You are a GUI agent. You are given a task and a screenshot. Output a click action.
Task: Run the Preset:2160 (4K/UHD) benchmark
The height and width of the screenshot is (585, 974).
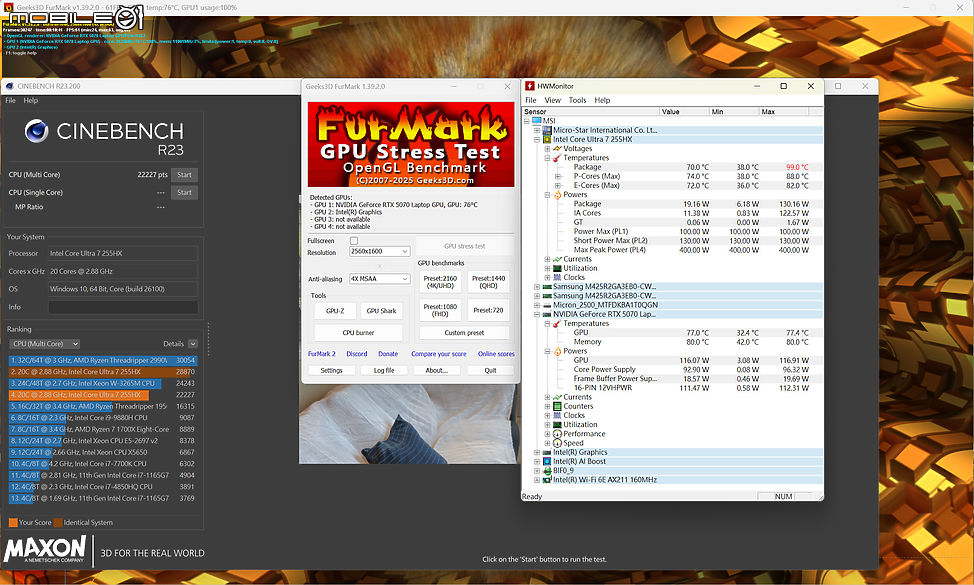point(440,282)
